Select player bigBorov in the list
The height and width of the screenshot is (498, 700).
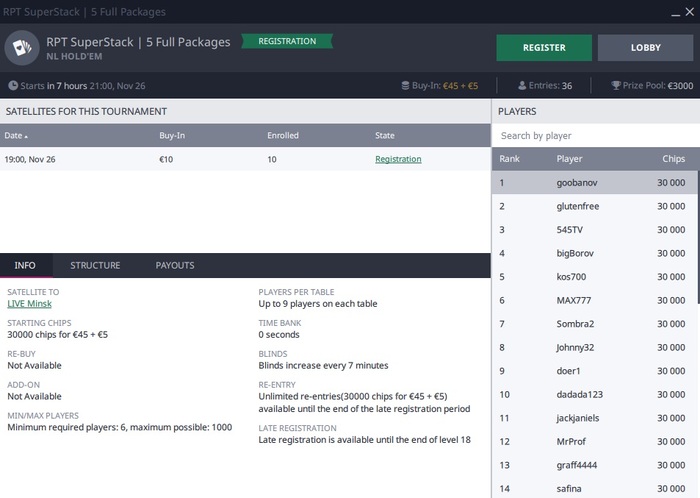(594, 253)
